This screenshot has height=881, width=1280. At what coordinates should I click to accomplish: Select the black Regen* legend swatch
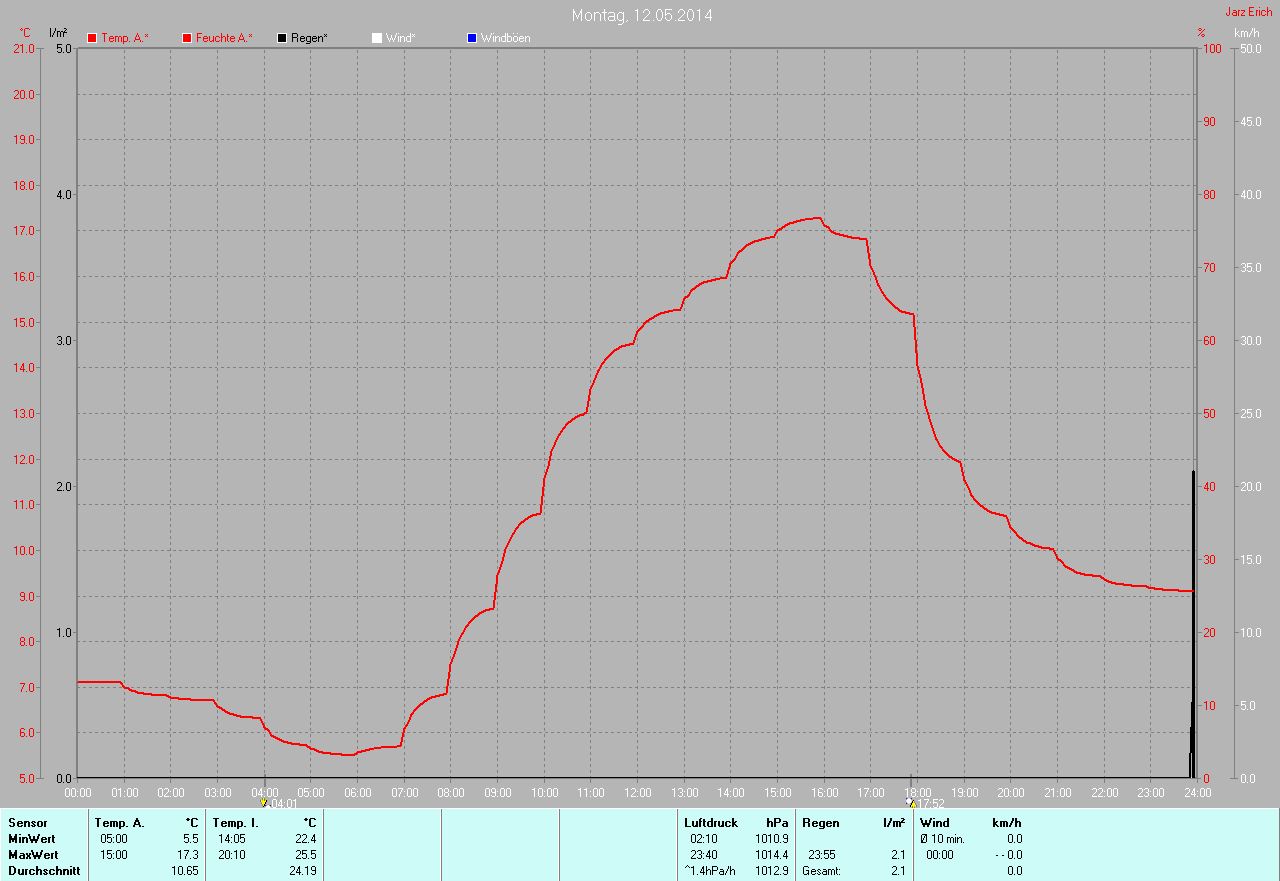[282, 38]
